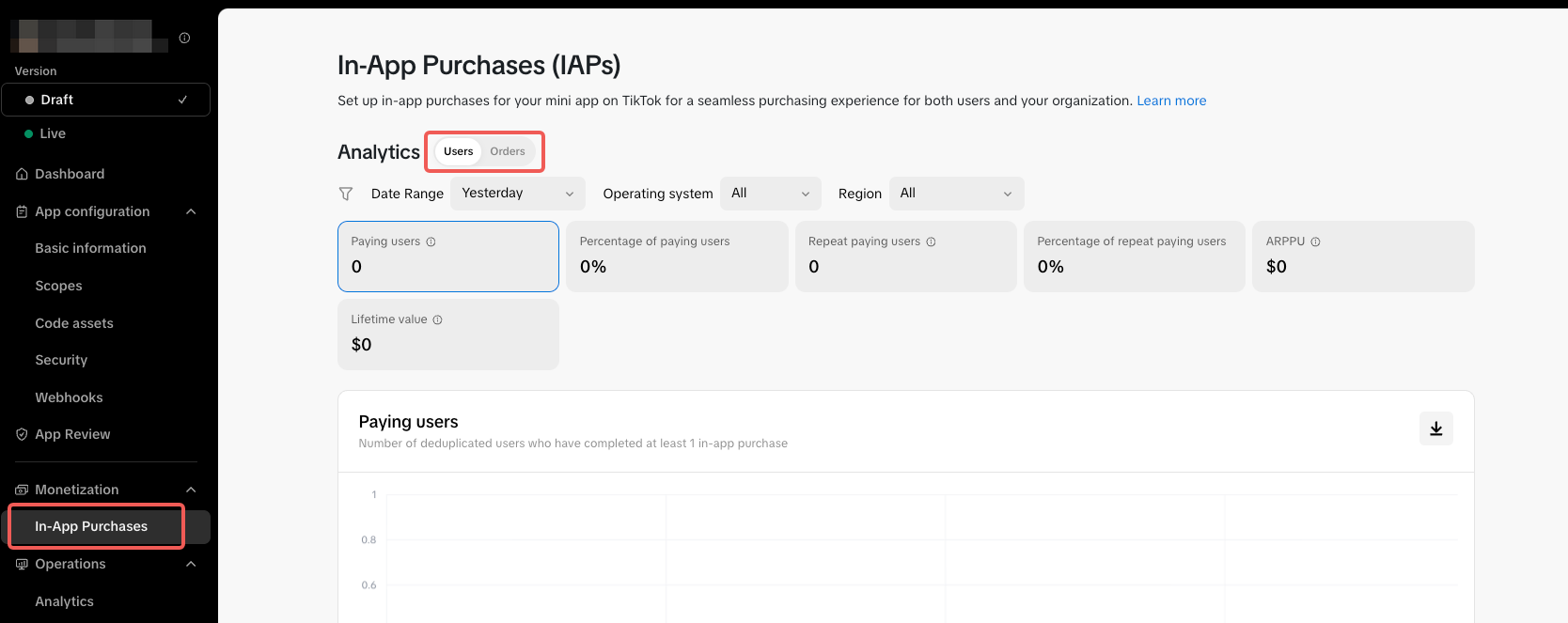Viewport: 1568px width, 623px height.
Task: Collapse the App configuration section
Action: pos(191,211)
